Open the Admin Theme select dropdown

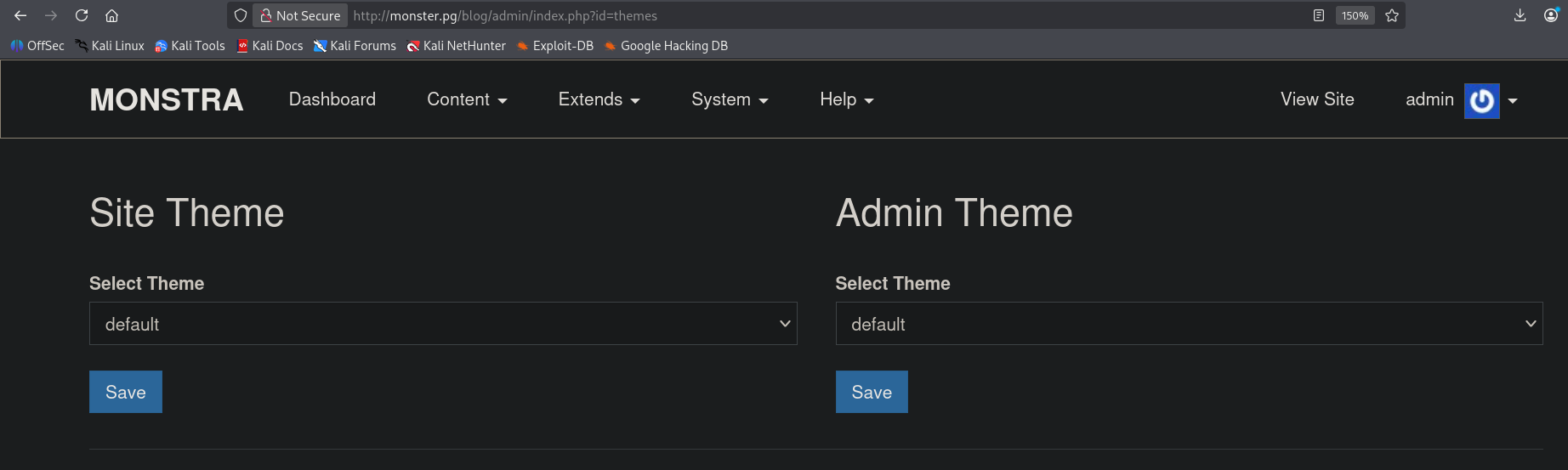[x=1189, y=324]
